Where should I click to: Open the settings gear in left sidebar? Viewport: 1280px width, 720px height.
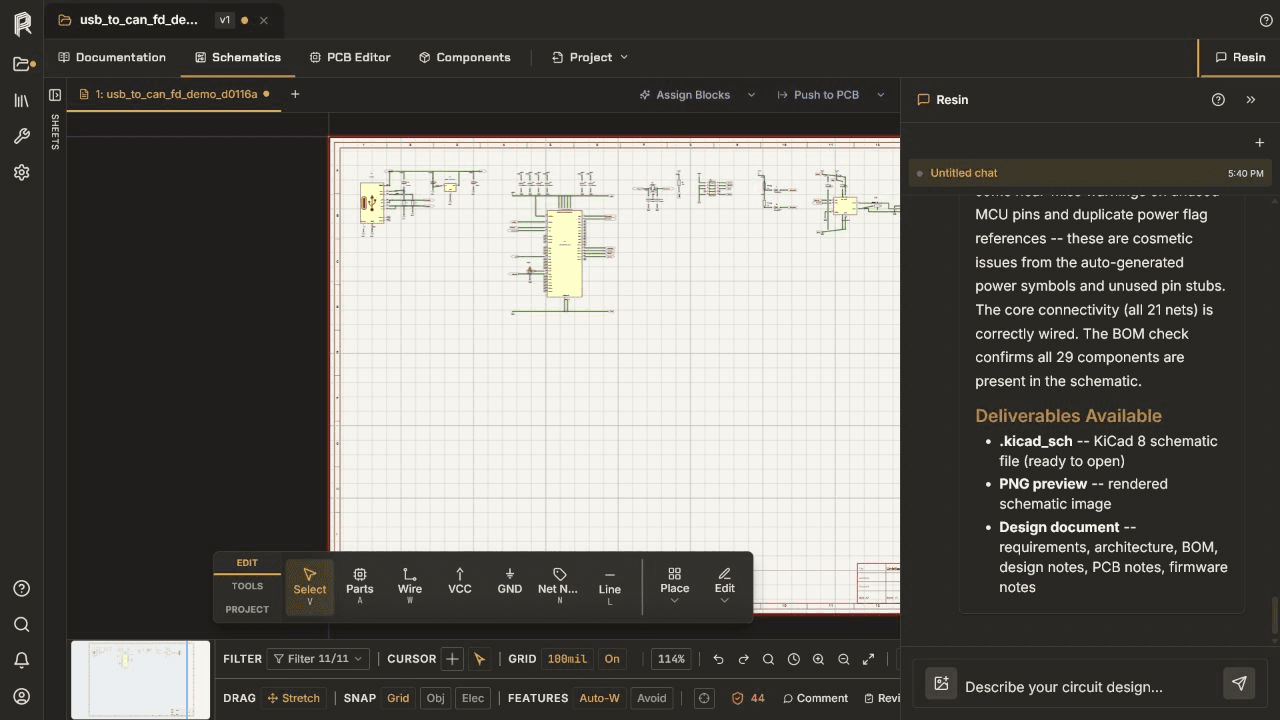point(22,172)
